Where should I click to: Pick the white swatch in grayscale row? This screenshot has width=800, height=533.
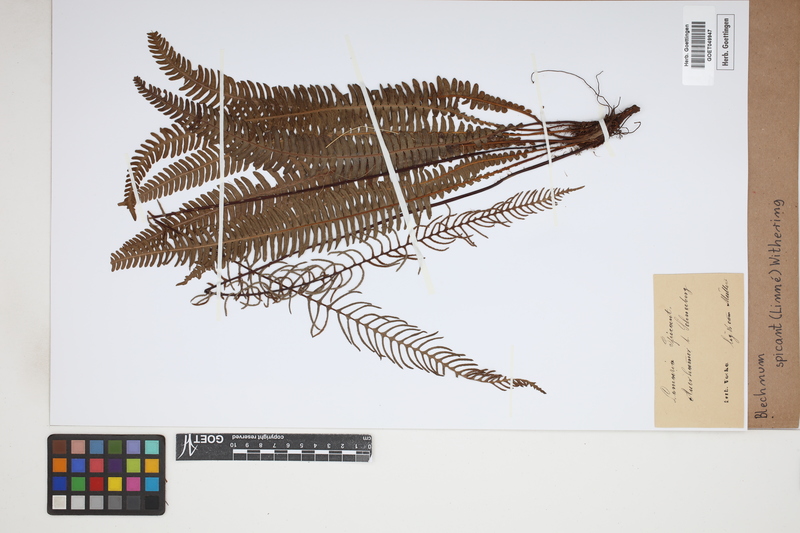60,501
